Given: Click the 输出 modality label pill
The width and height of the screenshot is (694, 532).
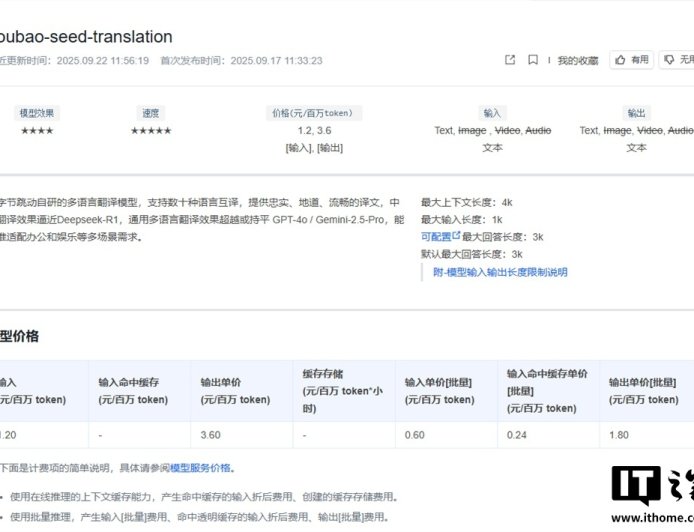Looking at the screenshot, I should pyautogui.click(x=636, y=113).
